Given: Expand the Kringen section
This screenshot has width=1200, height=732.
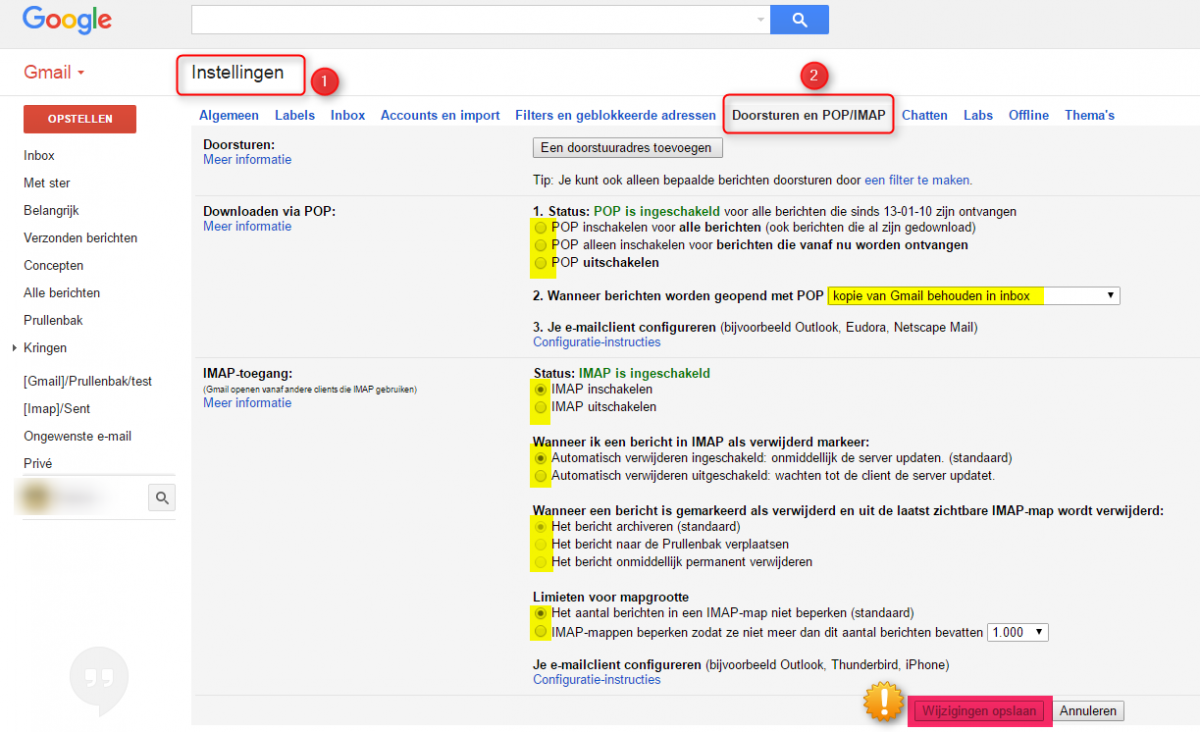Looking at the screenshot, I should pyautogui.click(x=14, y=348).
